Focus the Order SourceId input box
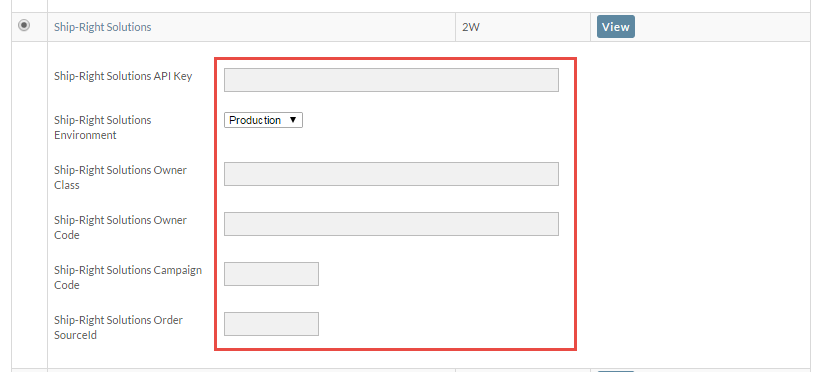Image resolution: width=816 pixels, height=372 pixels. coord(271,324)
